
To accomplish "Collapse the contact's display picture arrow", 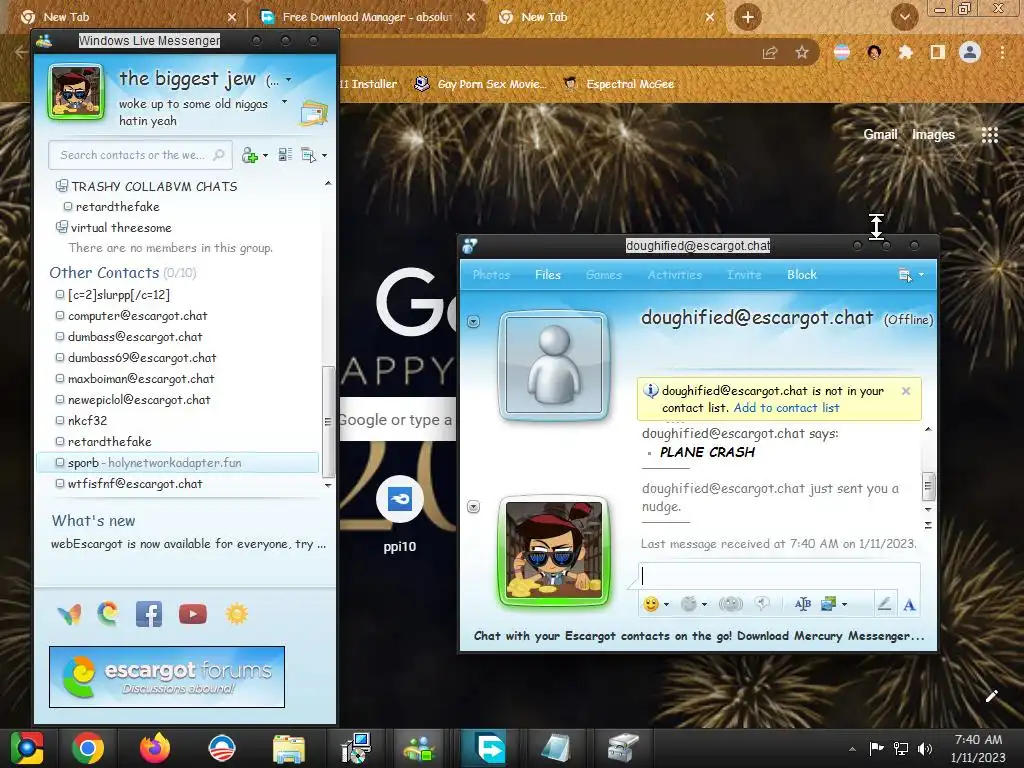I will pyautogui.click(x=473, y=321).
